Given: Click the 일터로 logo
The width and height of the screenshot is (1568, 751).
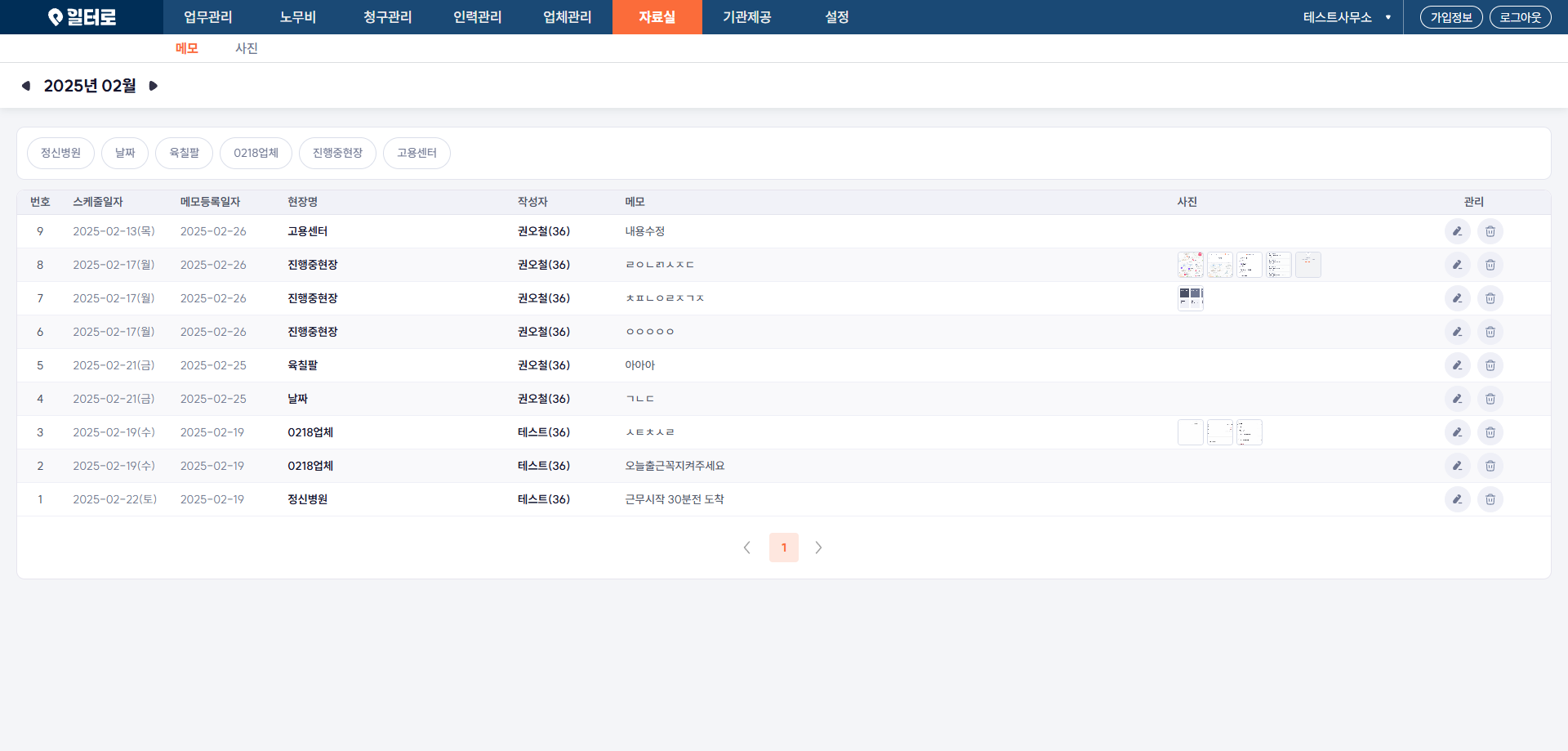Looking at the screenshot, I should [x=82, y=17].
